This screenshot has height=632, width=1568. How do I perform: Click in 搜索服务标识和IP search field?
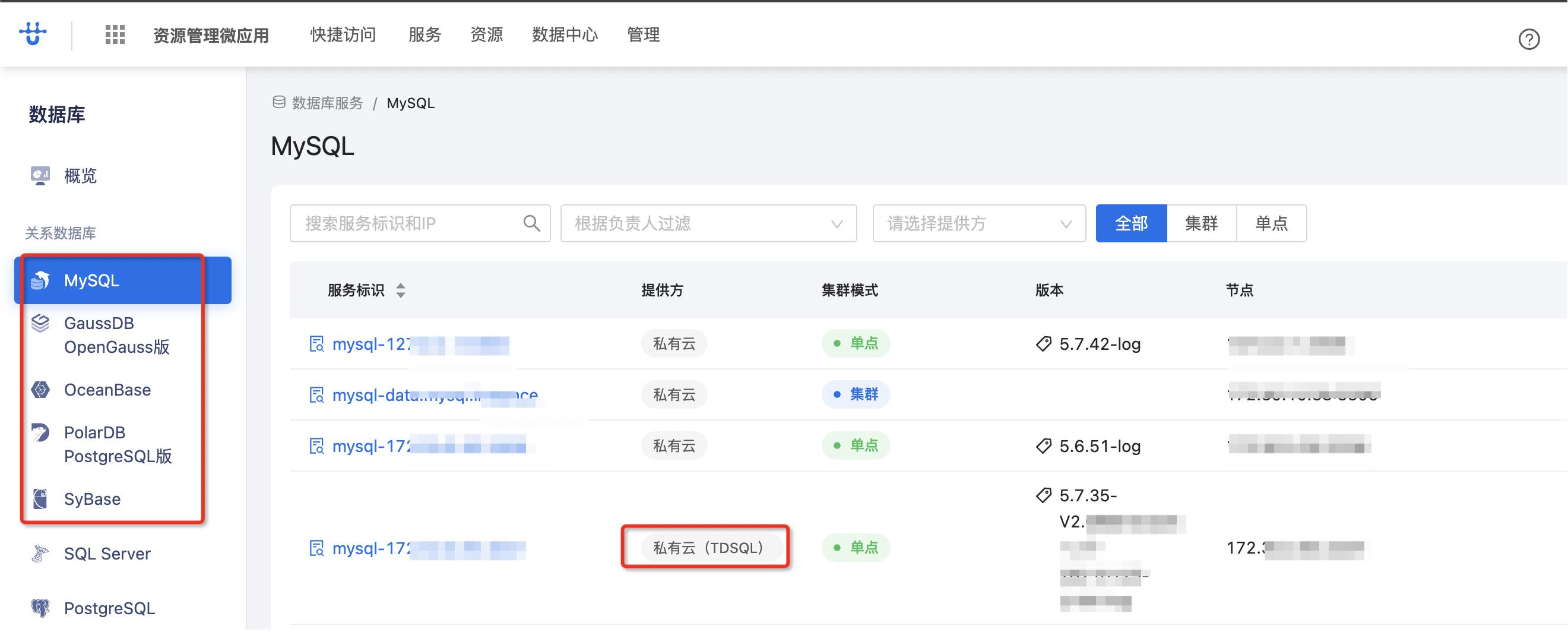click(x=420, y=223)
